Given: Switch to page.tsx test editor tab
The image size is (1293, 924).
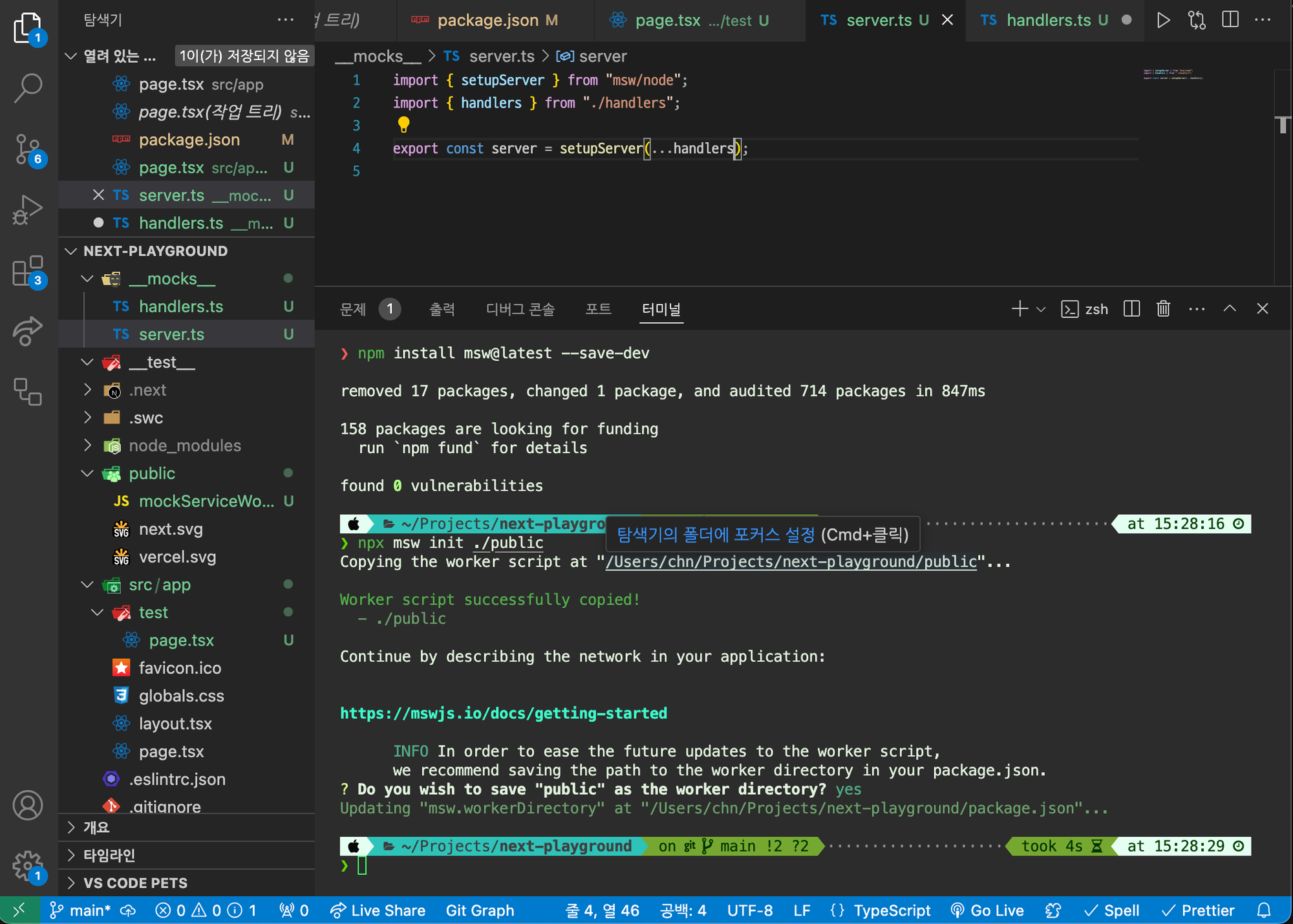Looking at the screenshot, I should 700,20.
